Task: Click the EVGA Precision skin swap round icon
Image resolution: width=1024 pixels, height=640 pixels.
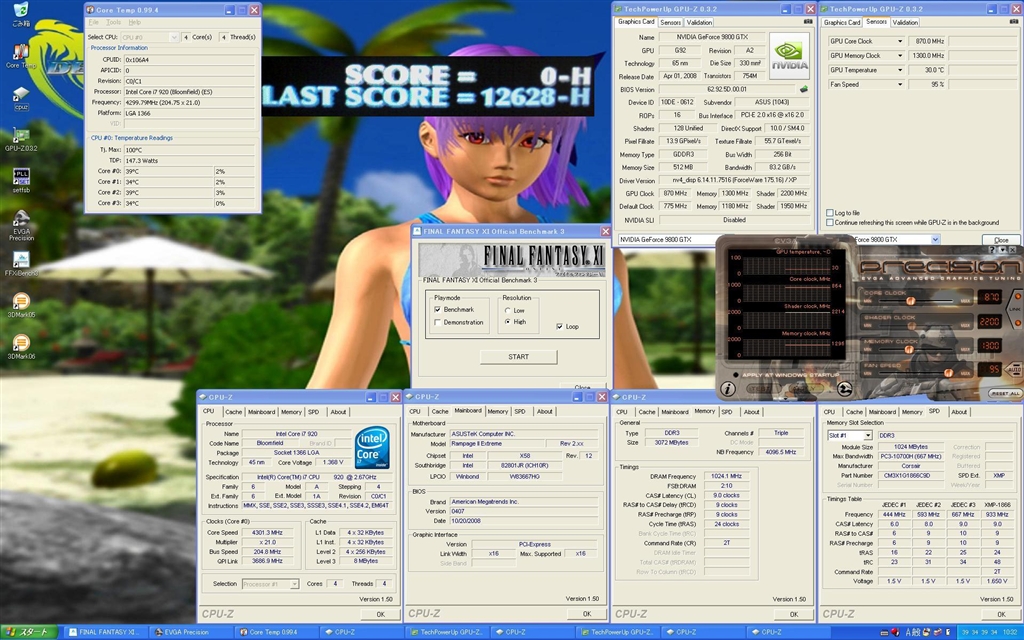Action: coord(844,389)
